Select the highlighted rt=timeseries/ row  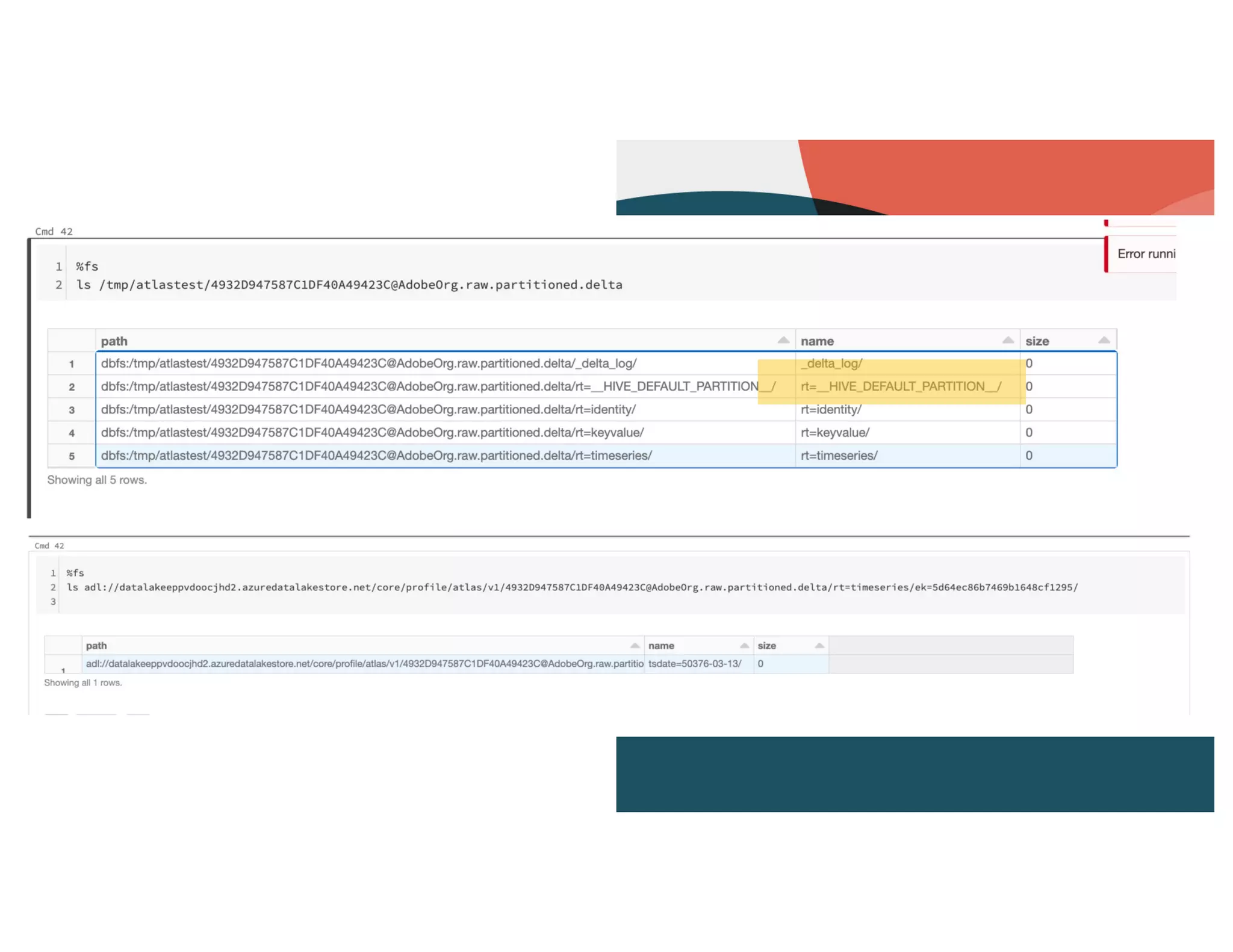[376, 456]
